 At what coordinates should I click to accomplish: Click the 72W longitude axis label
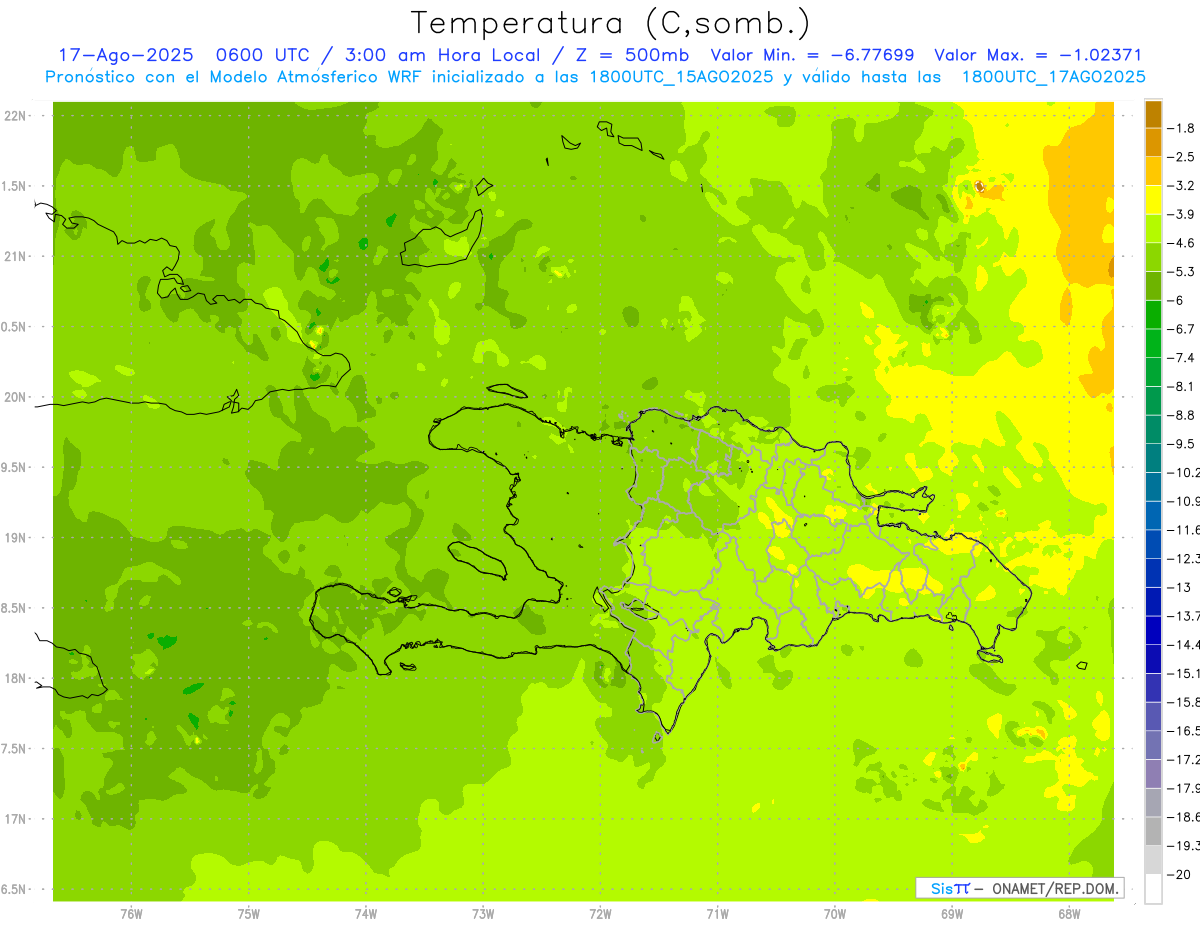pyautogui.click(x=600, y=913)
